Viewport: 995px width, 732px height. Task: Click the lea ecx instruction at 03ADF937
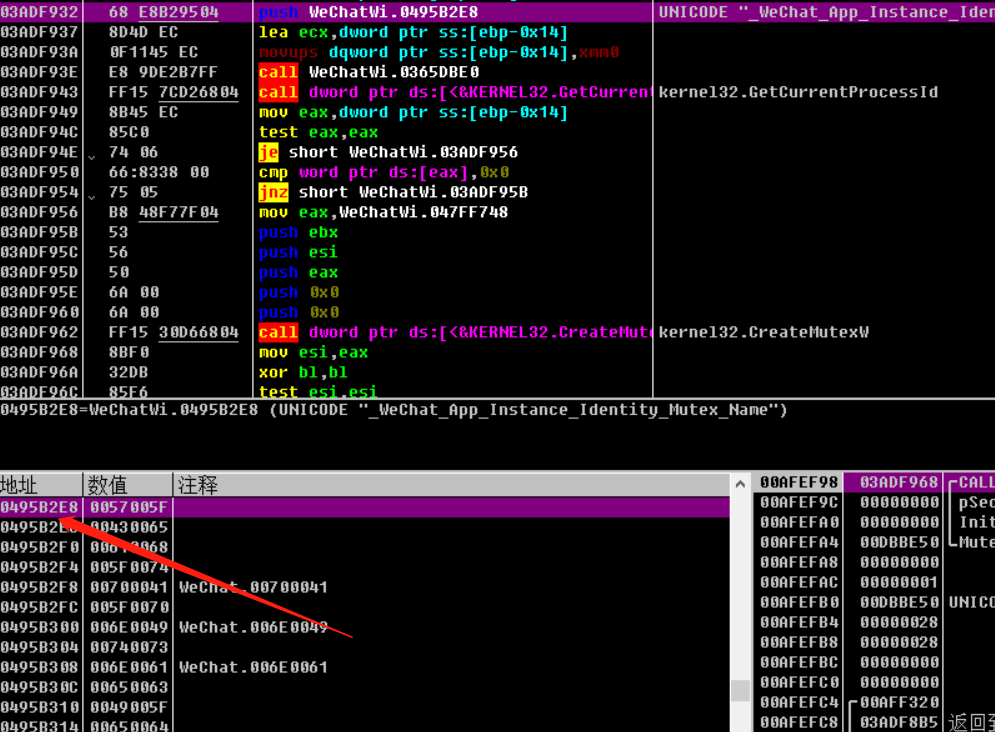(x=413, y=32)
